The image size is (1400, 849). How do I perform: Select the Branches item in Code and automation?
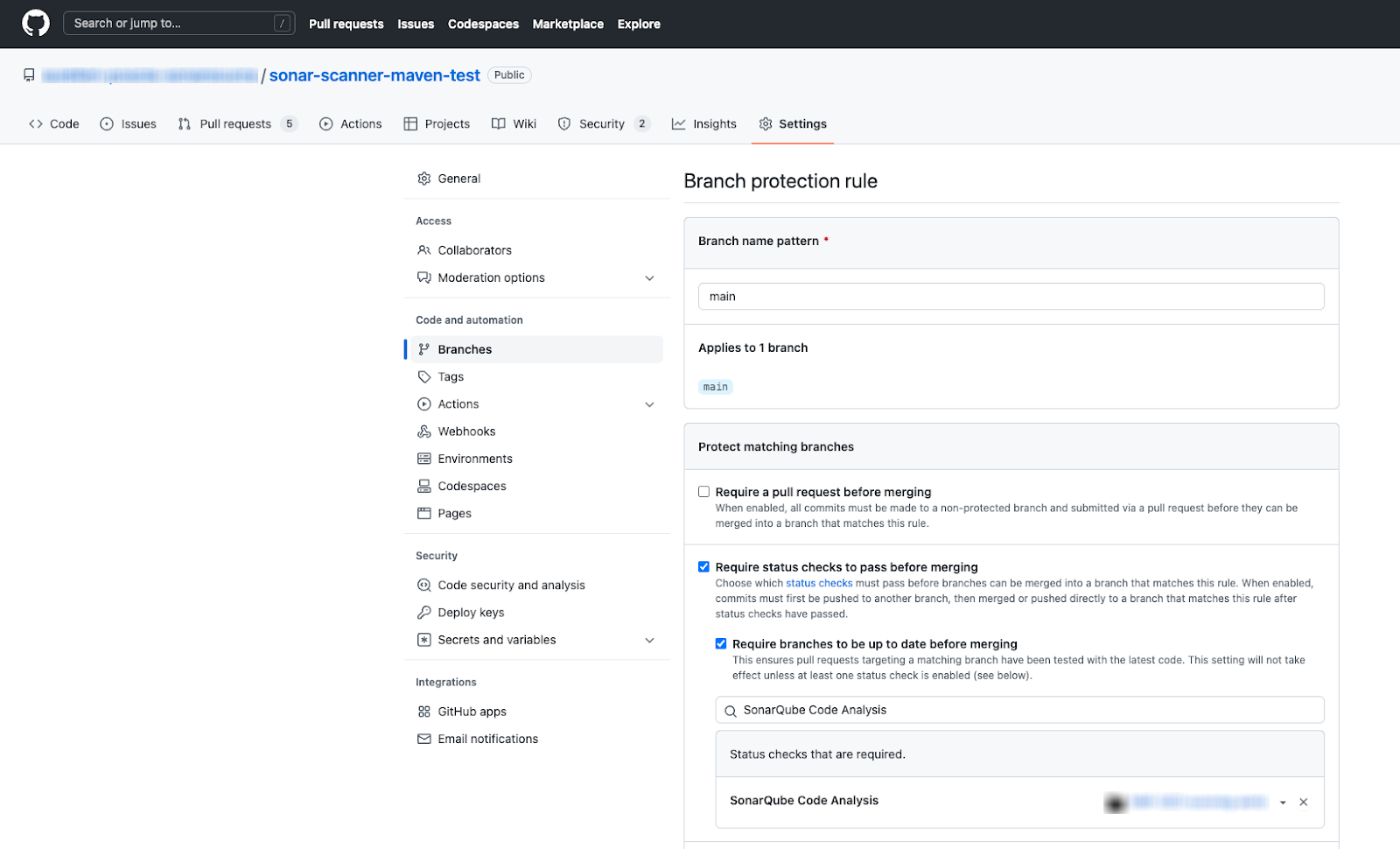(x=465, y=348)
